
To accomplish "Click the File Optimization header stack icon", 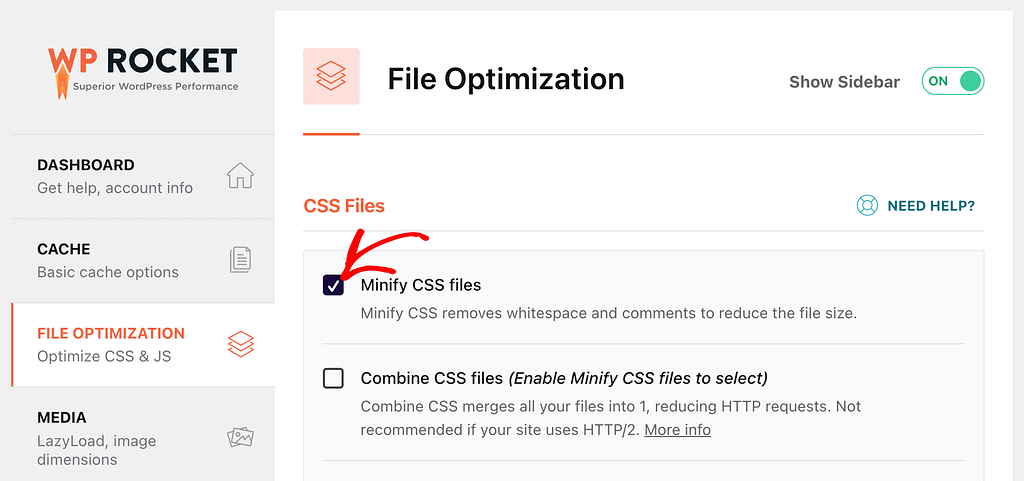I will pyautogui.click(x=331, y=76).
